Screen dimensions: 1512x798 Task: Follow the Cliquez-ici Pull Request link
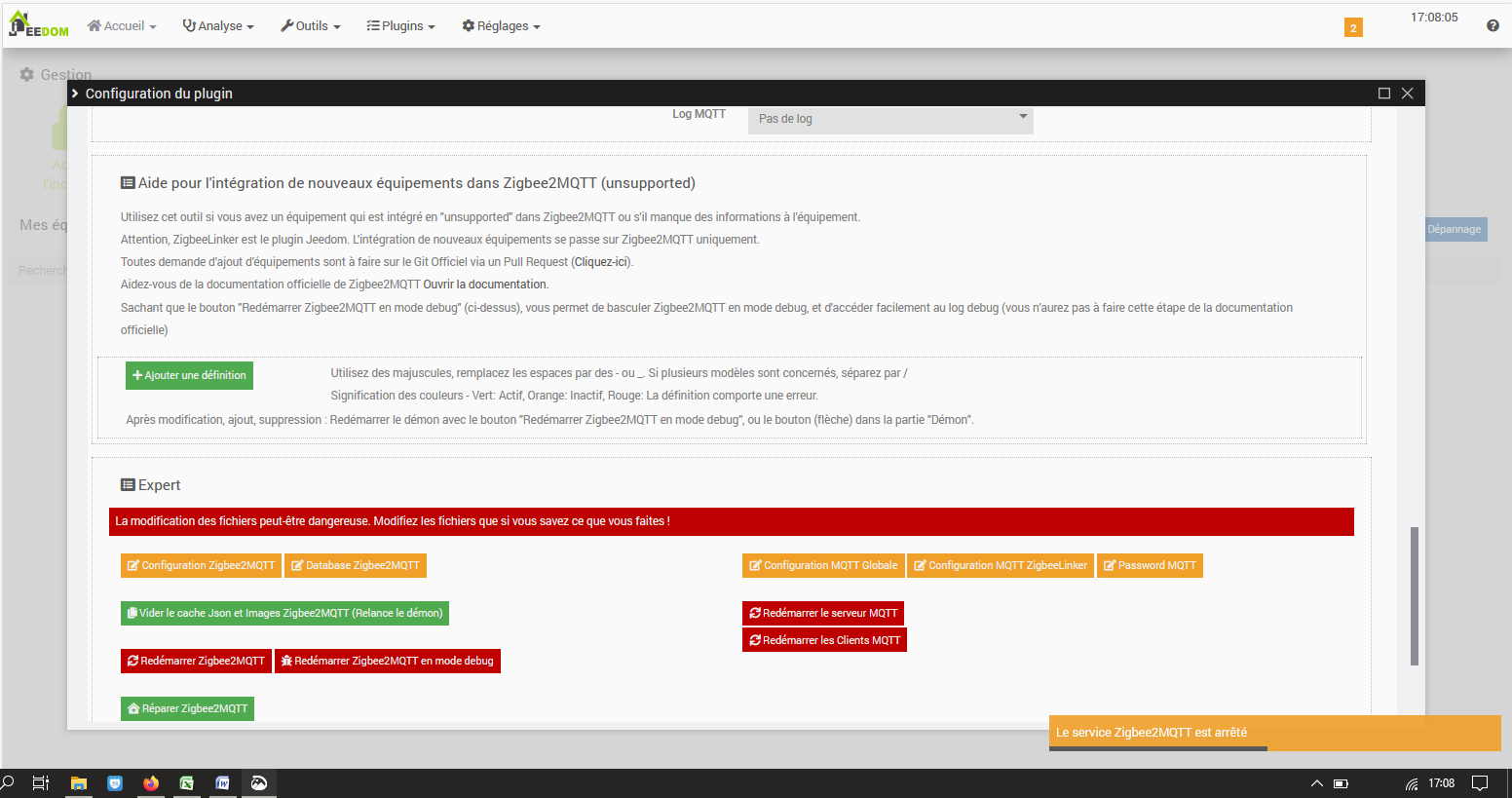pyautogui.click(x=602, y=262)
